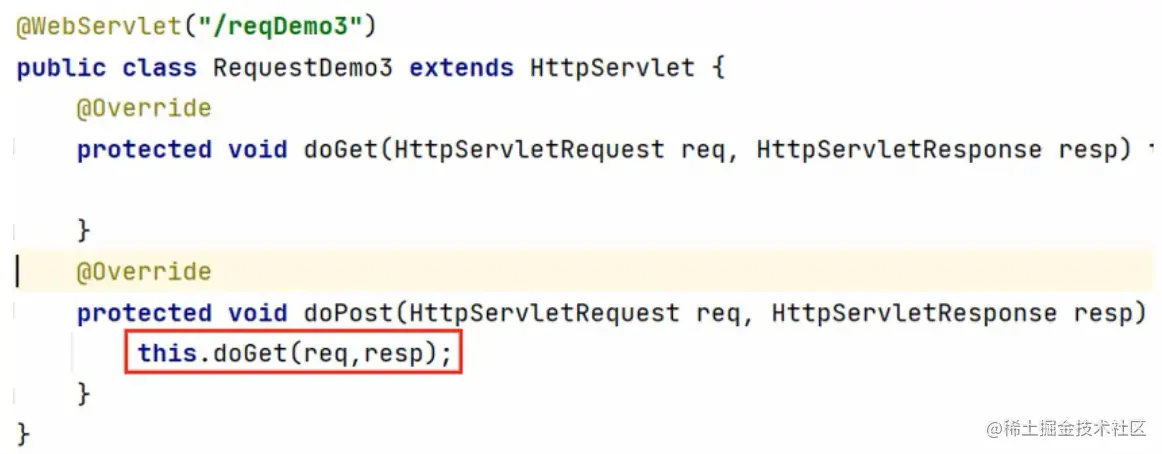This screenshot has height=454, width=1162.
Task: Click the first @Override annotation
Action: coord(144,110)
